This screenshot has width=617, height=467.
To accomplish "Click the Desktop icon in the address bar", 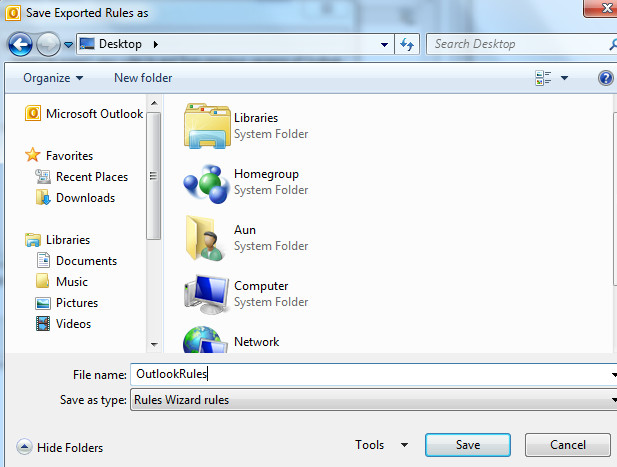I will pyautogui.click(x=87, y=44).
